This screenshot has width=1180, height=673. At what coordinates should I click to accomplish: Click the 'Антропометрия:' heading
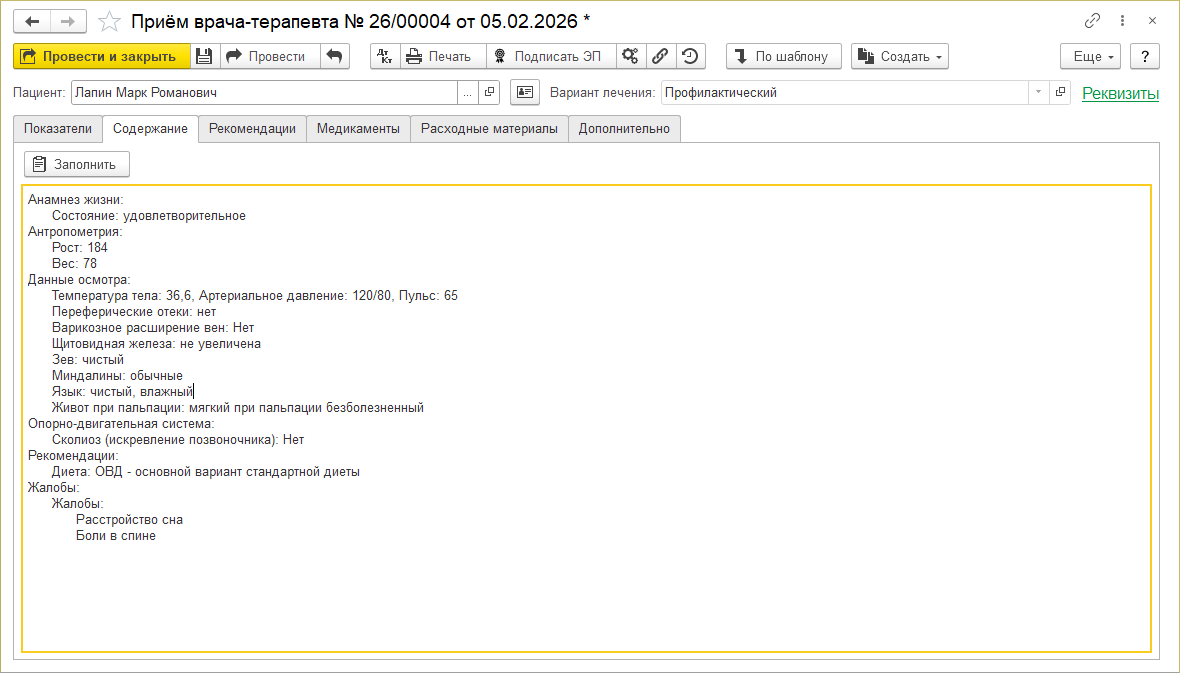pos(75,232)
